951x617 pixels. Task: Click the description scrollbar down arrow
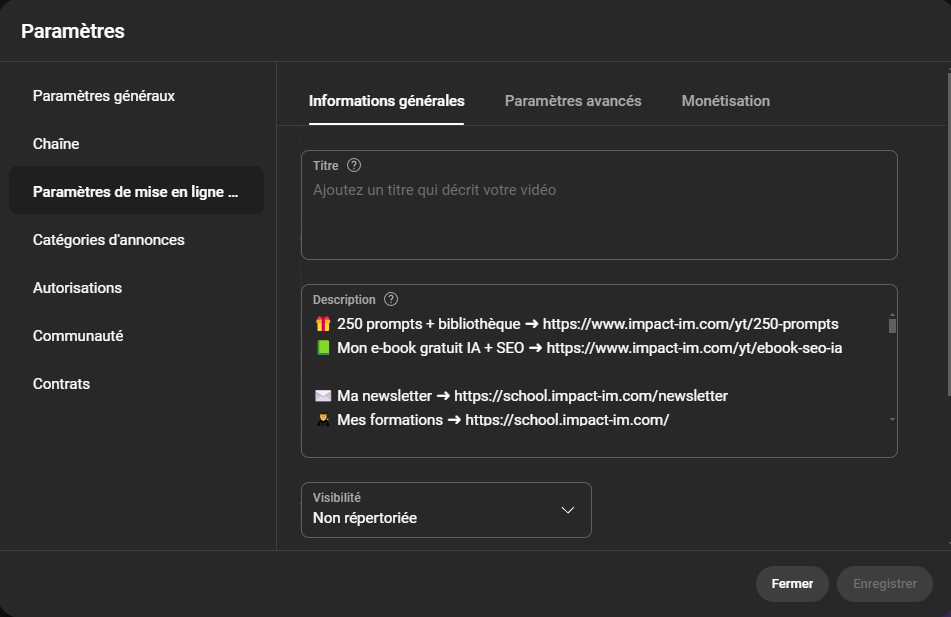[x=892, y=420]
